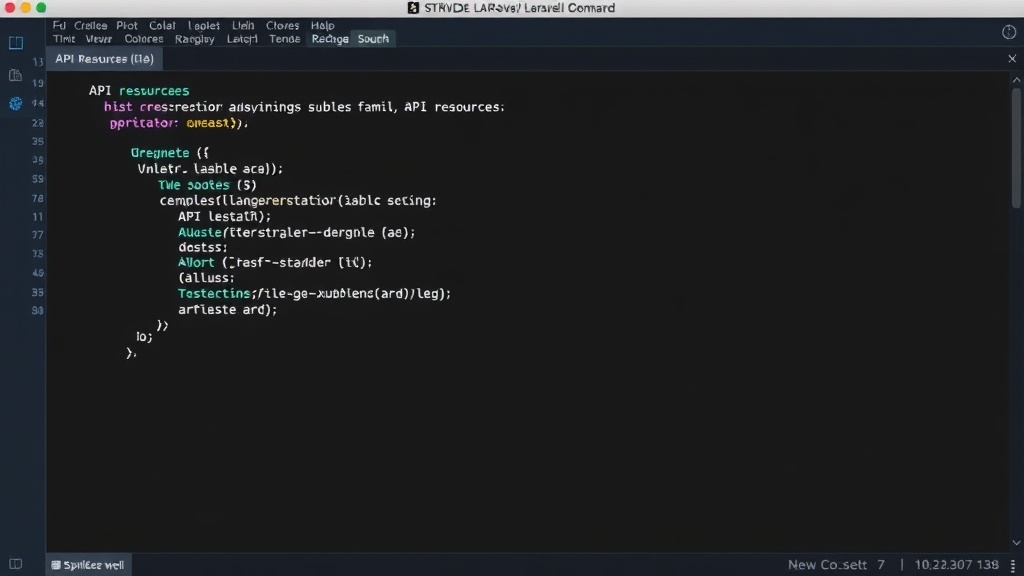Click the Tlmt toolbar item

tap(64, 39)
